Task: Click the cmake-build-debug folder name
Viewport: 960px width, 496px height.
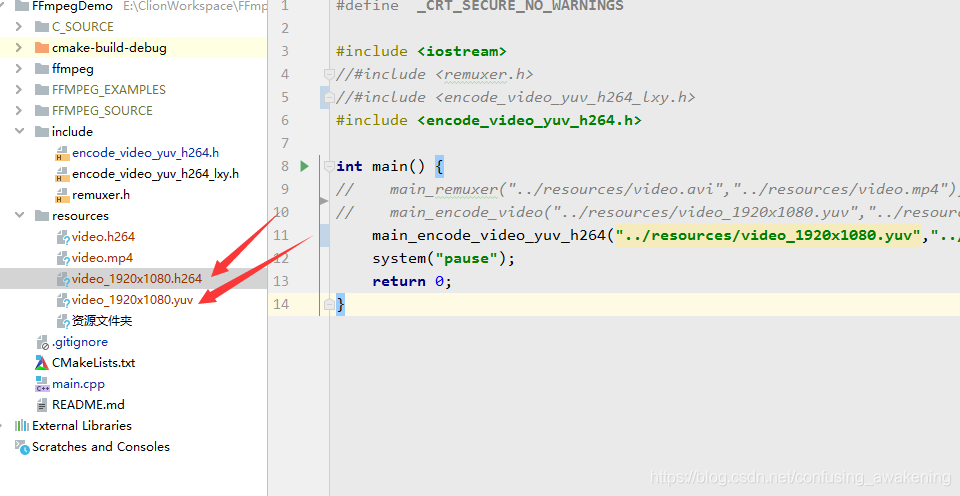Action: (x=109, y=47)
